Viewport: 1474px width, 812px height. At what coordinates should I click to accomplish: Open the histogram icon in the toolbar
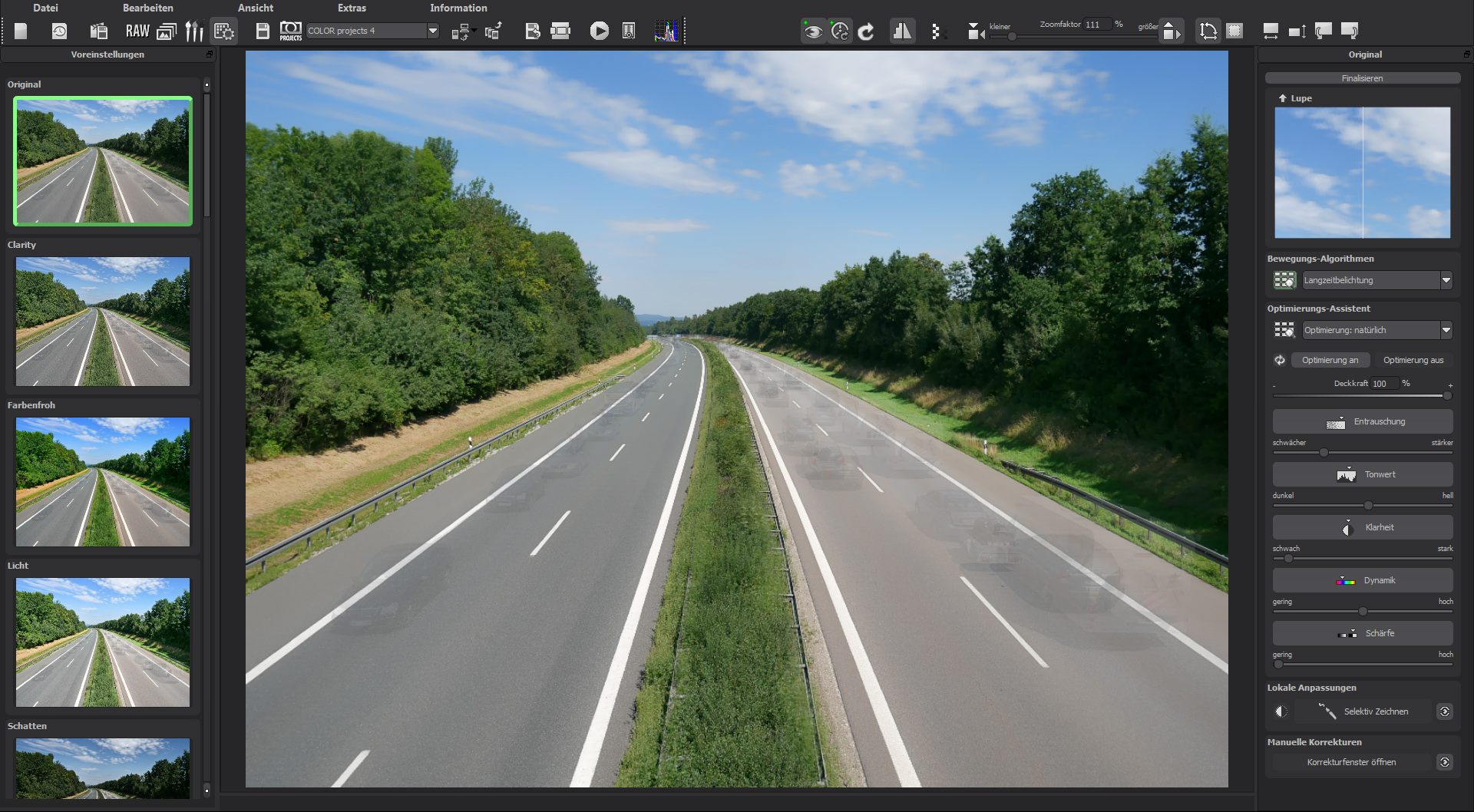[666, 31]
